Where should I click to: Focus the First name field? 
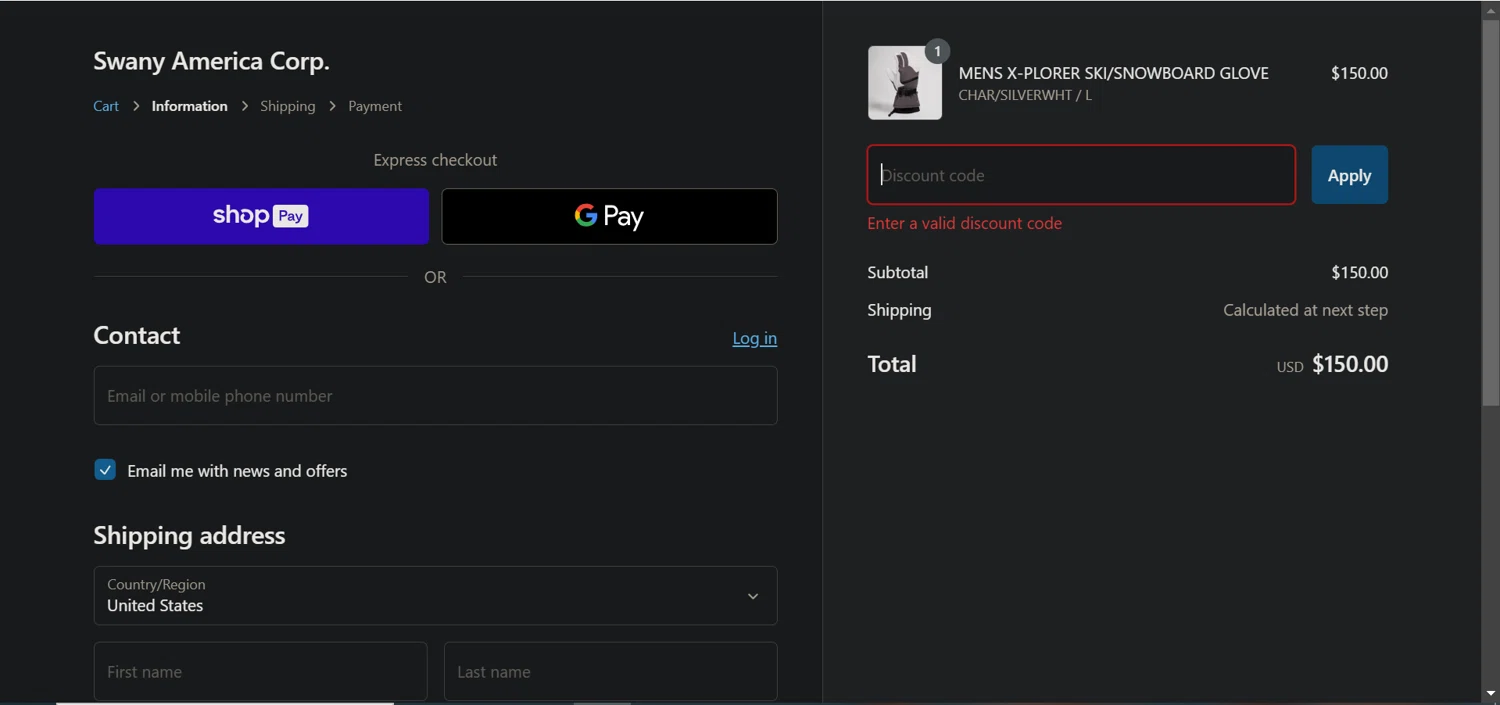(x=260, y=671)
